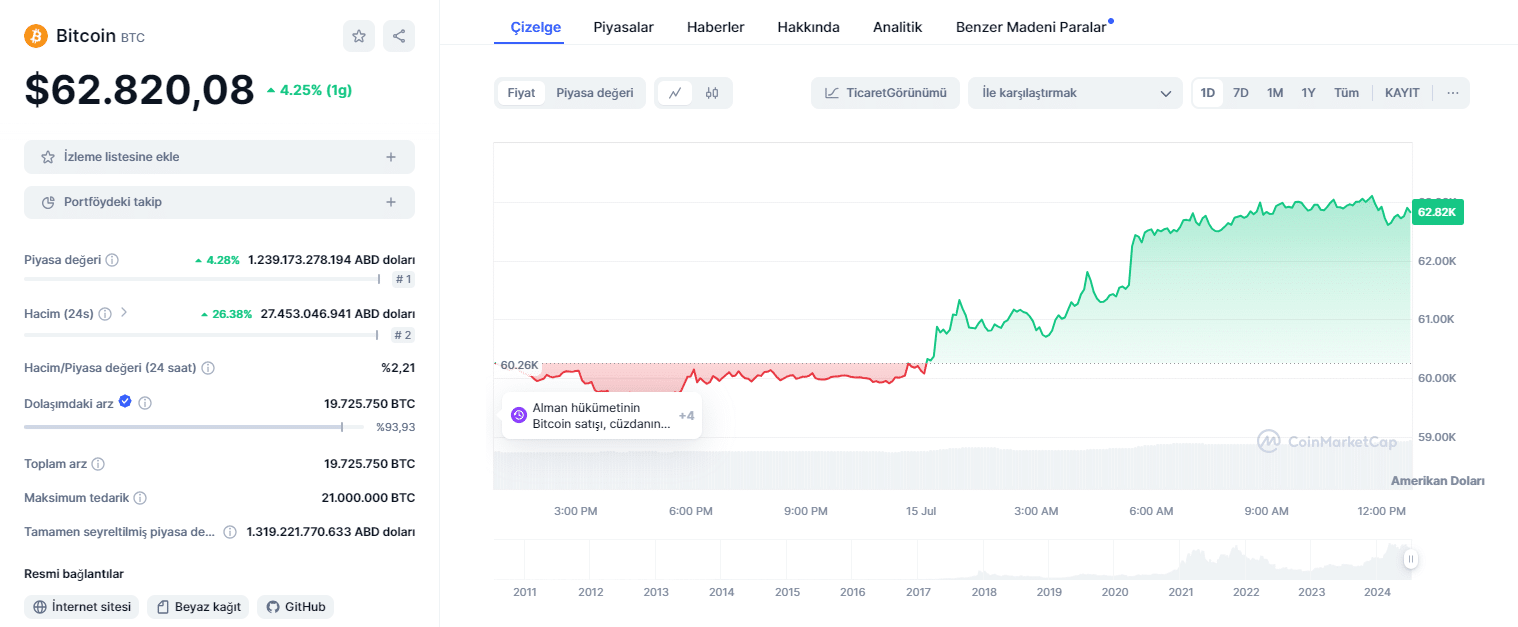Open the Çizelge tab
Viewport: 1518px width, 627px height.
pyautogui.click(x=536, y=27)
